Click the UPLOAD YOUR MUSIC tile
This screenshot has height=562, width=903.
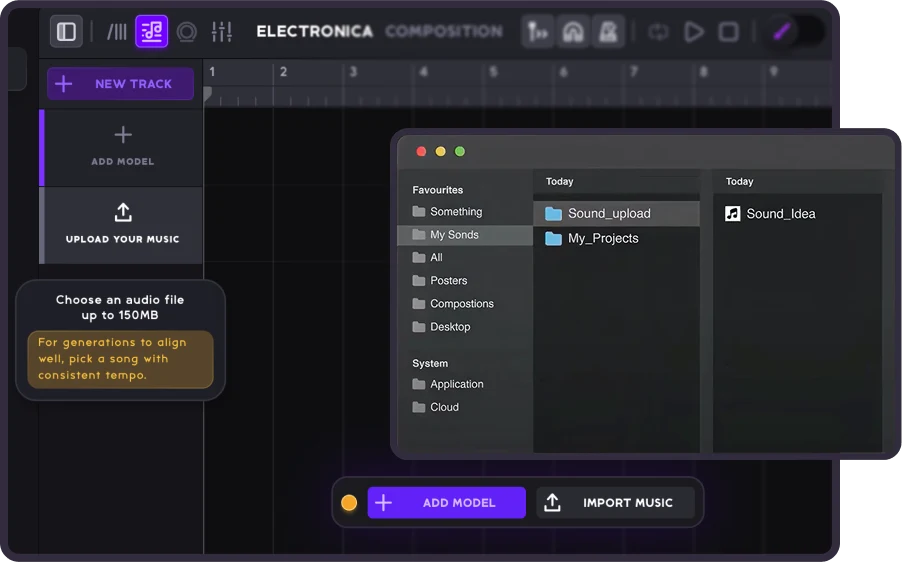123,225
